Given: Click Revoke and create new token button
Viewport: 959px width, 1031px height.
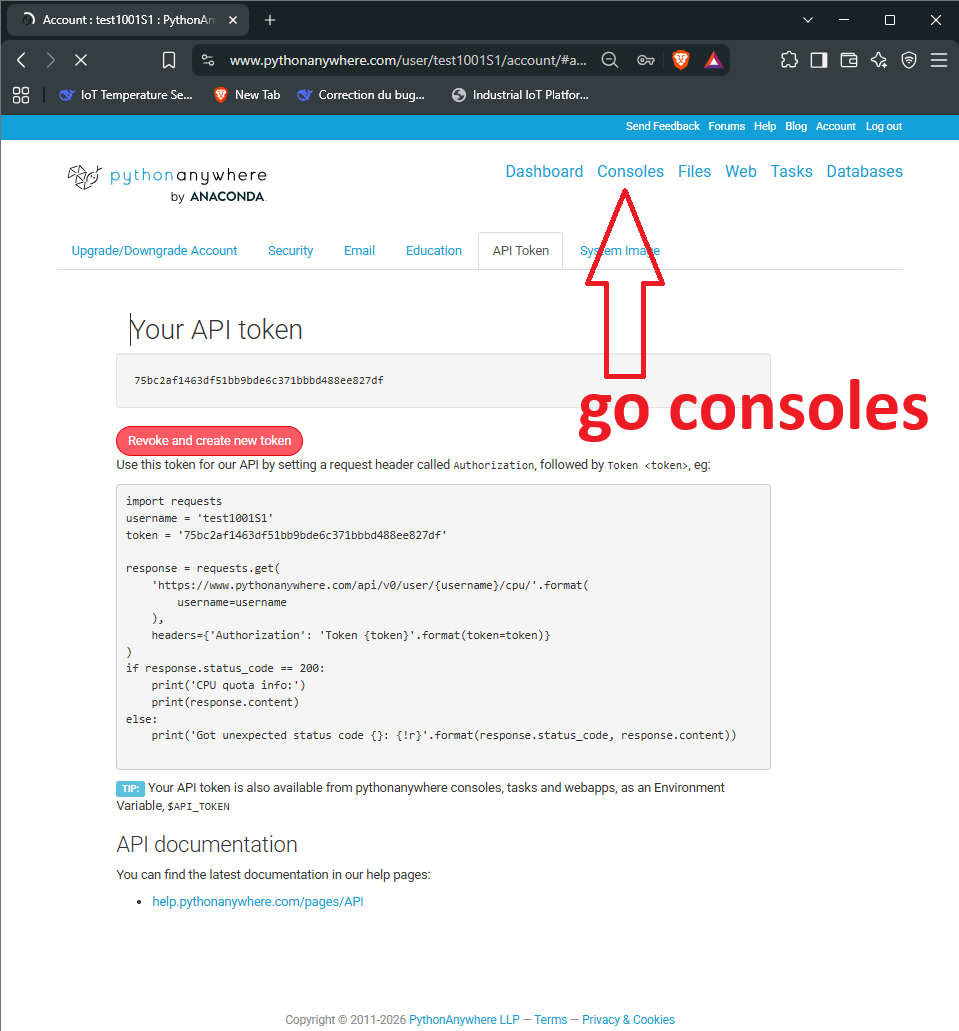Looking at the screenshot, I should pos(209,441).
